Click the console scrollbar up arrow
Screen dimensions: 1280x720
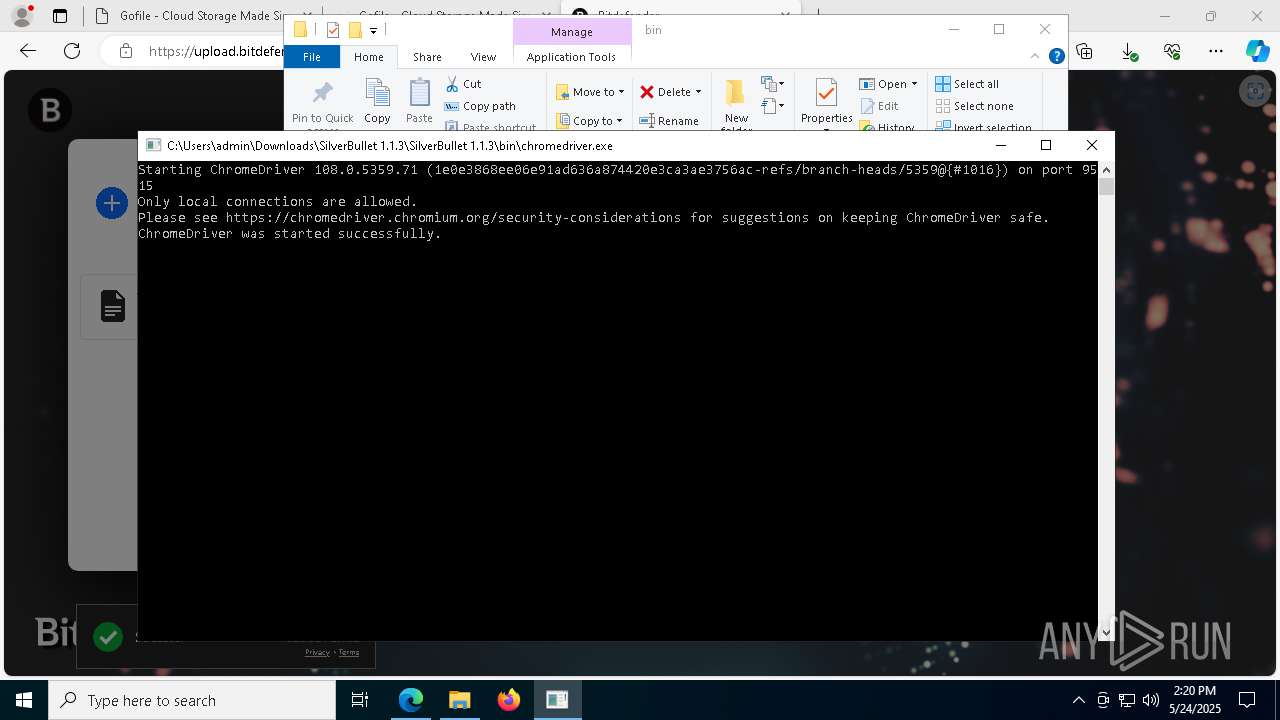(1106, 170)
